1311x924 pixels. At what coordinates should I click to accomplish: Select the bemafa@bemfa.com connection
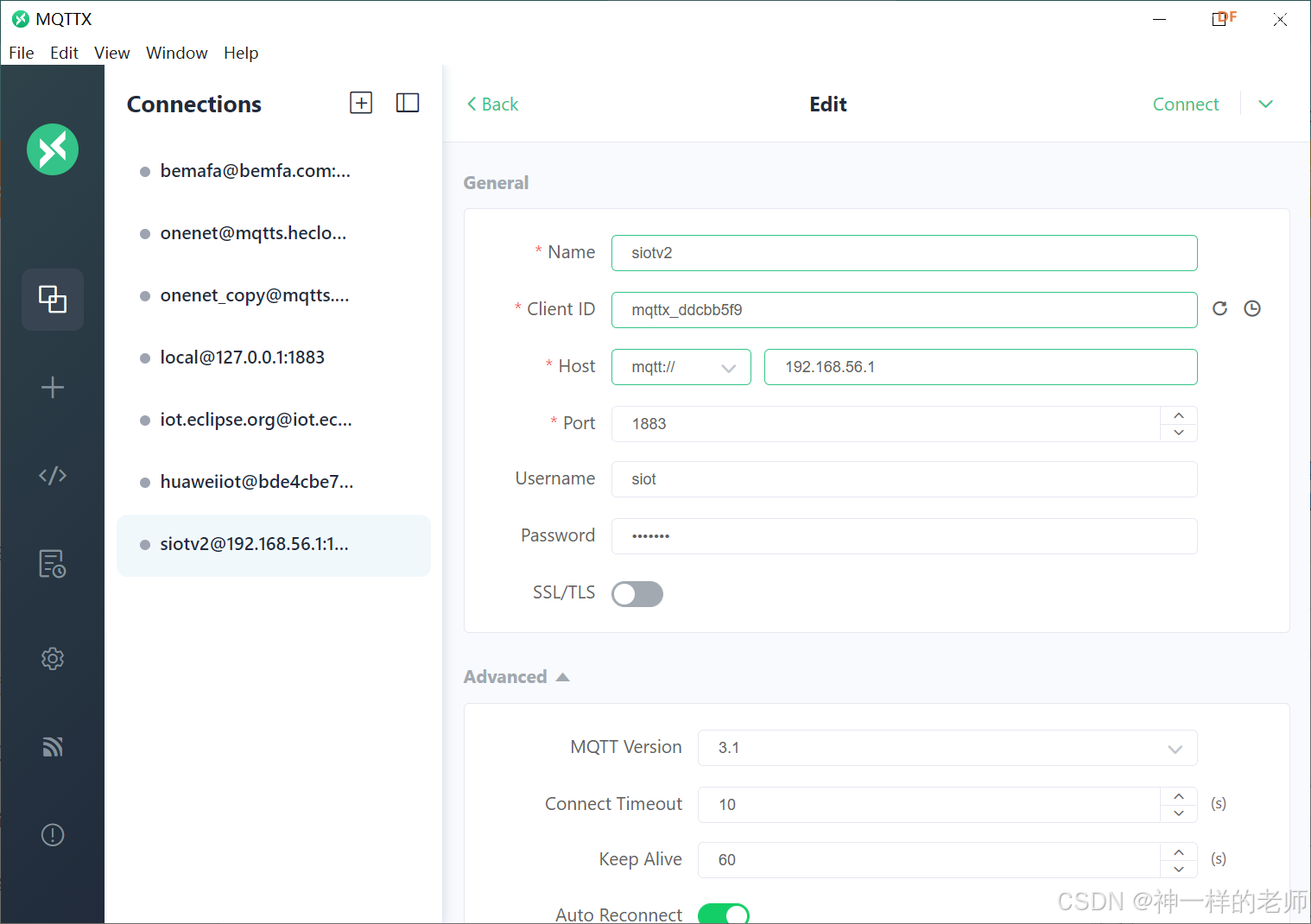point(274,171)
